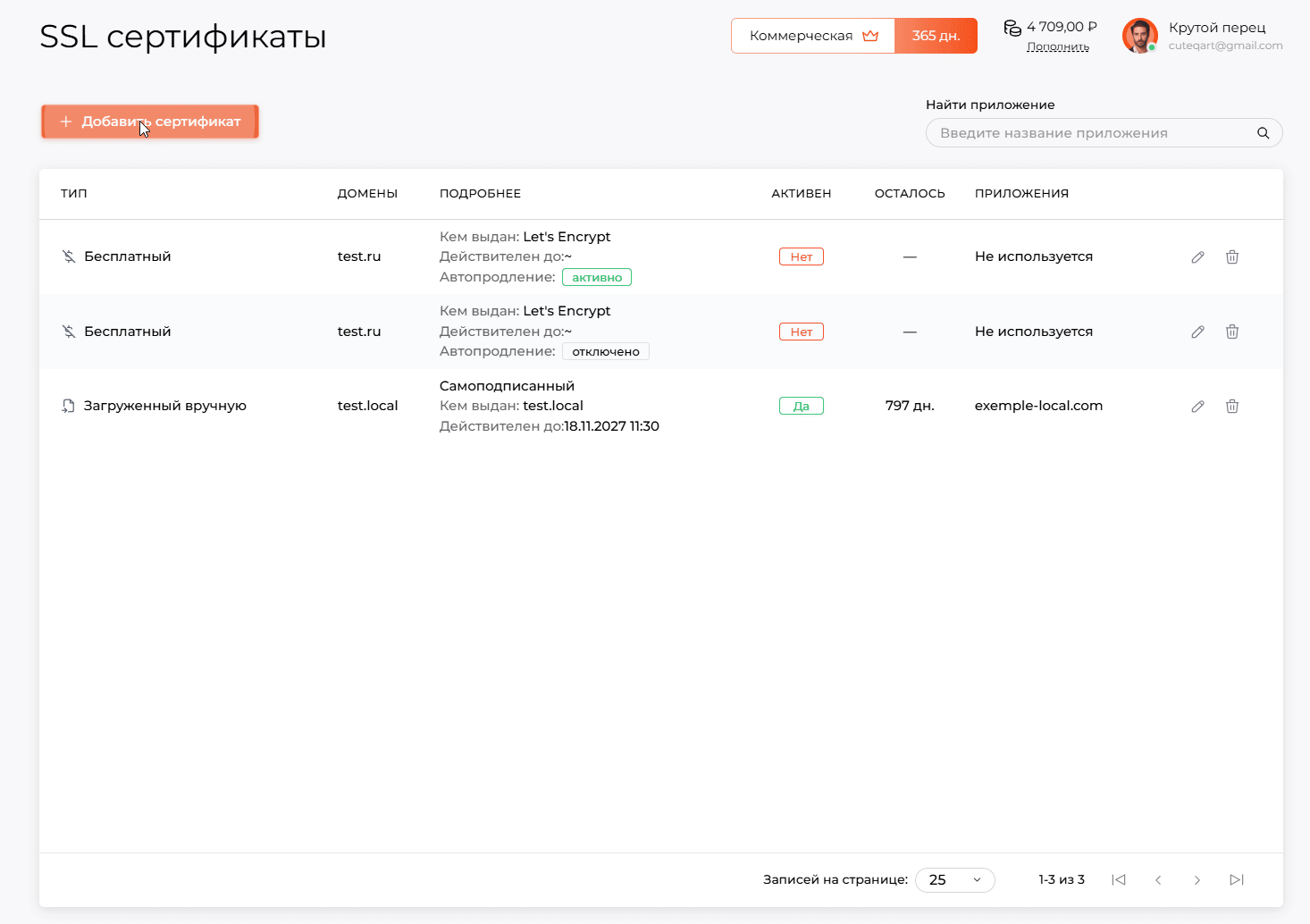
Task: Go to the last page
Action: (1237, 880)
